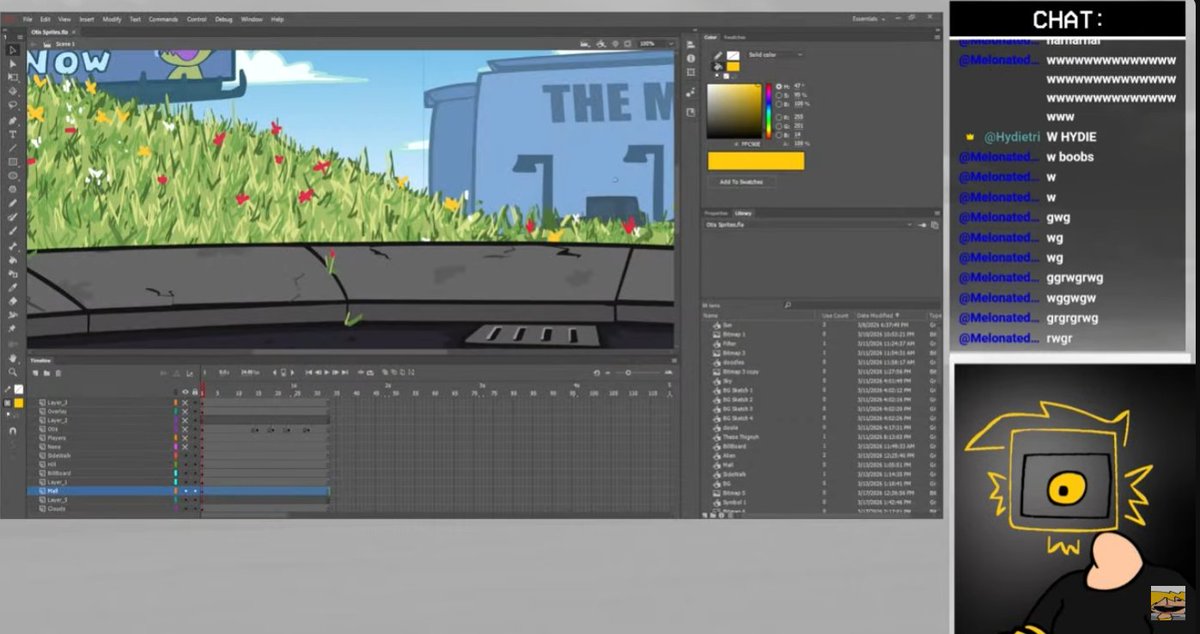Select the Zoom magnifier tool
Viewport: 1200px width, 634px height.
pos(13,372)
